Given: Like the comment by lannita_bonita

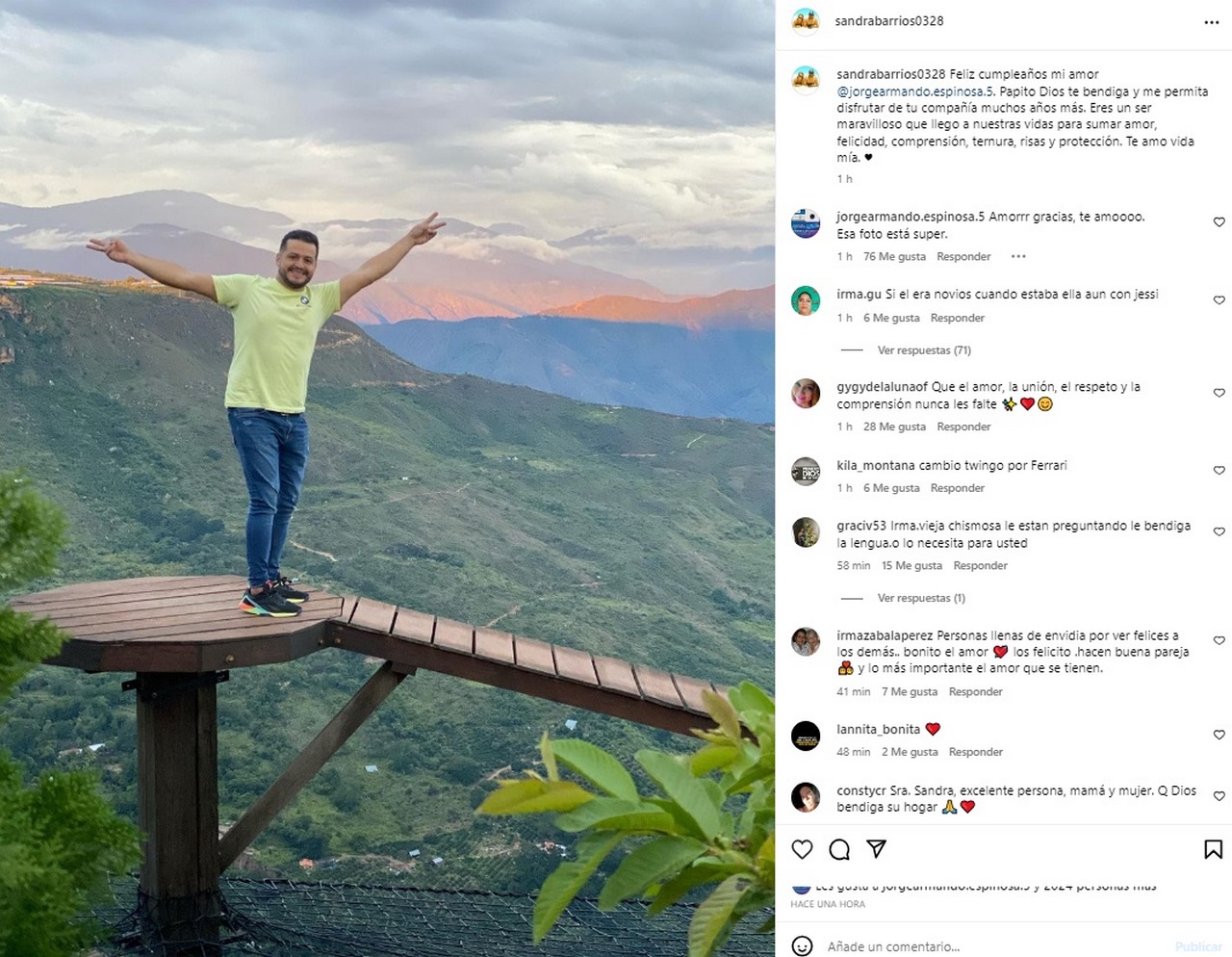Looking at the screenshot, I should point(1219,735).
